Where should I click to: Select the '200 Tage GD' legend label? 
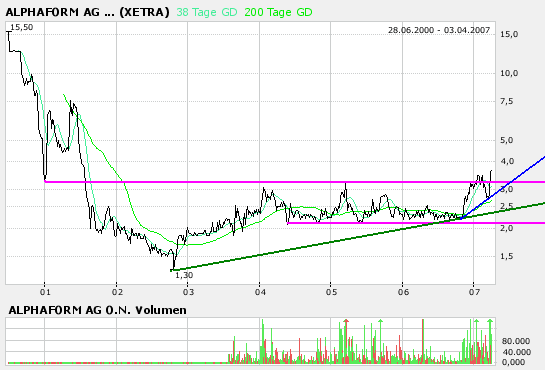(278, 13)
